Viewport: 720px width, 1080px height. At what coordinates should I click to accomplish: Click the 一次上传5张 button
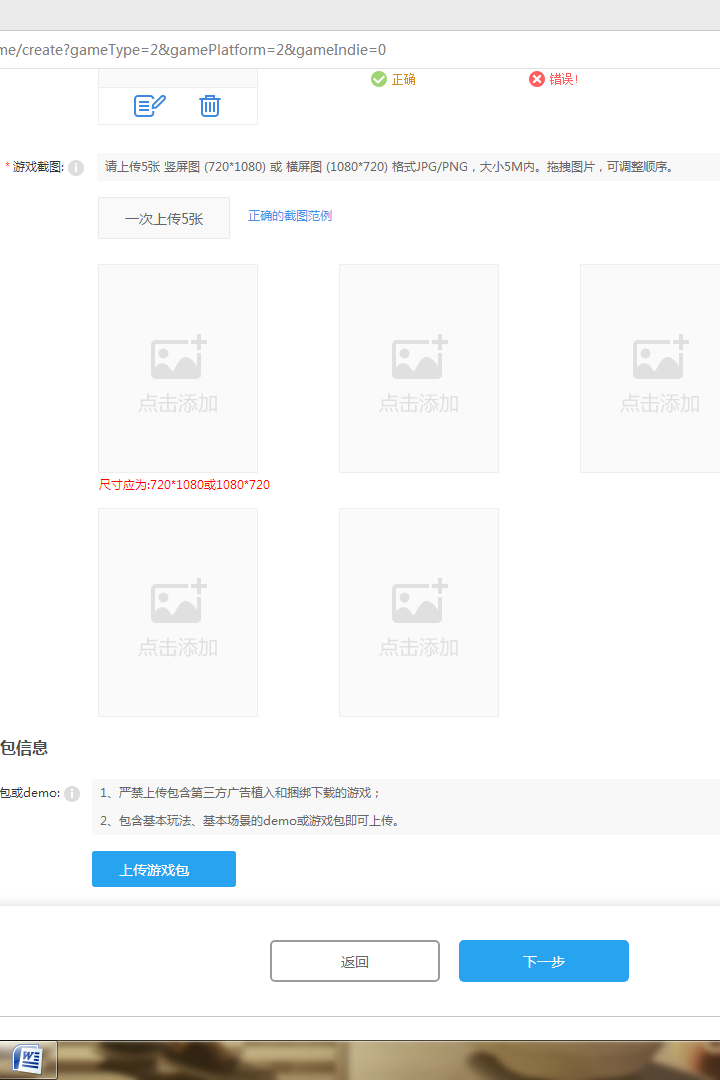164,218
